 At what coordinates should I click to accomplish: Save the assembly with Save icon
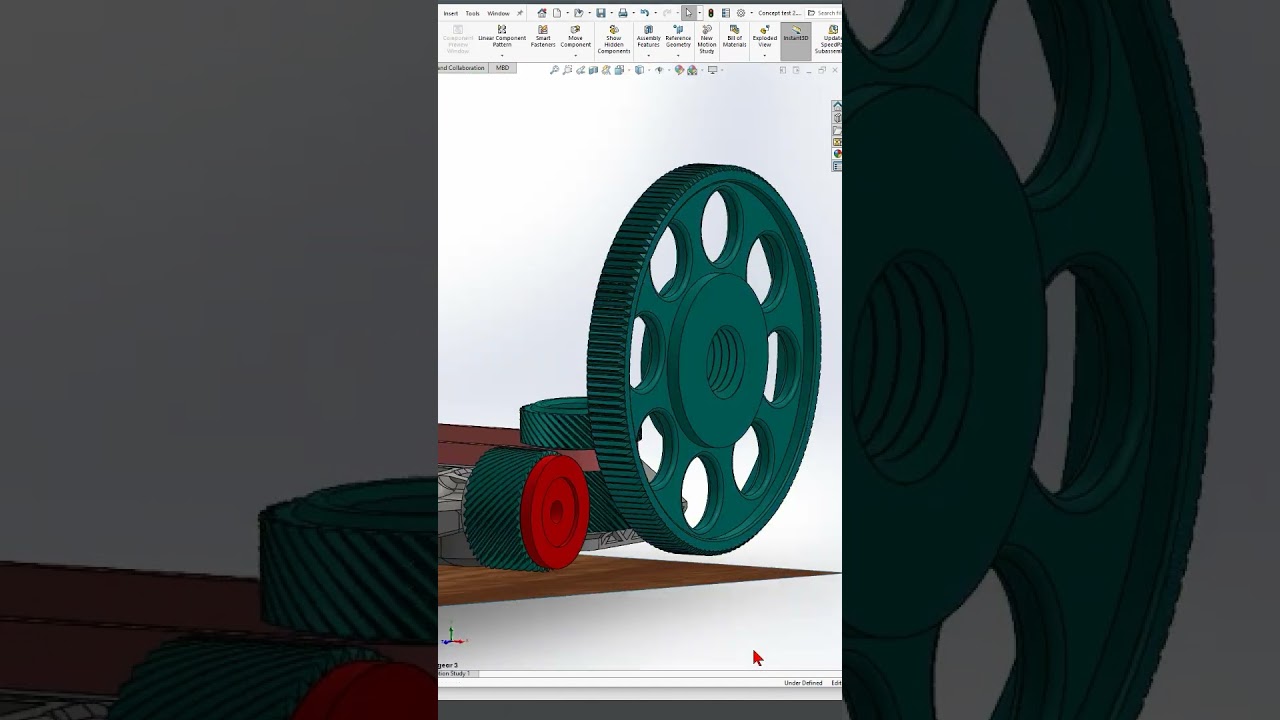[601, 13]
